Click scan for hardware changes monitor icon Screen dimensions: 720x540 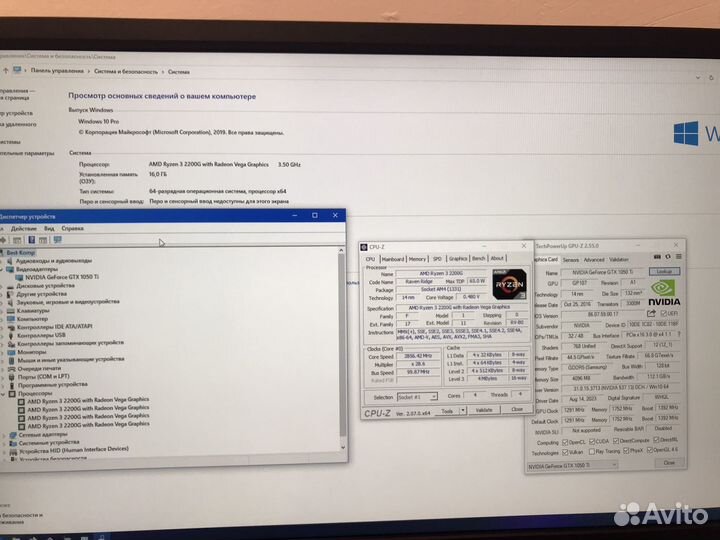click(x=57, y=240)
